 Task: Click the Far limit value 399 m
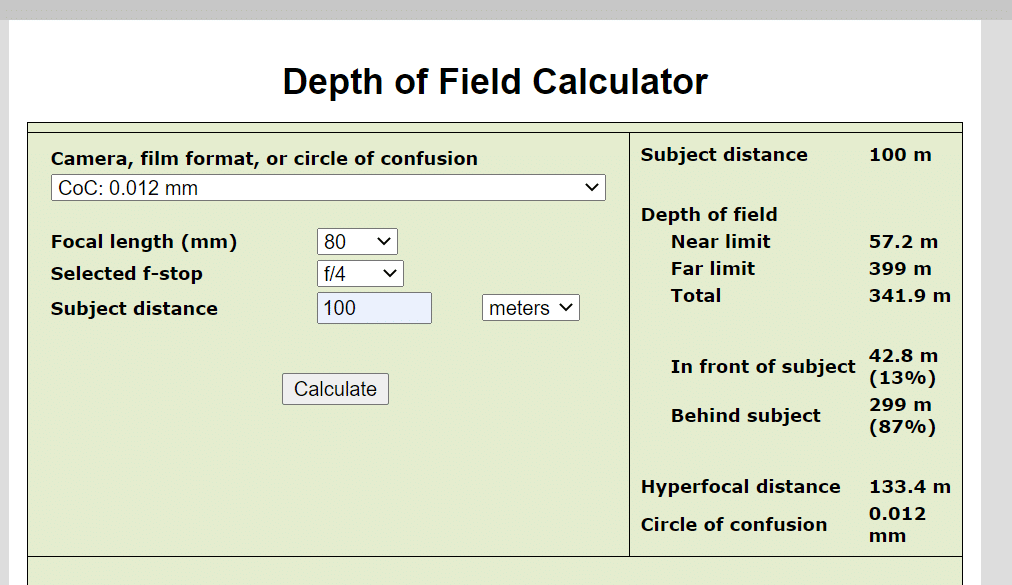(x=900, y=269)
